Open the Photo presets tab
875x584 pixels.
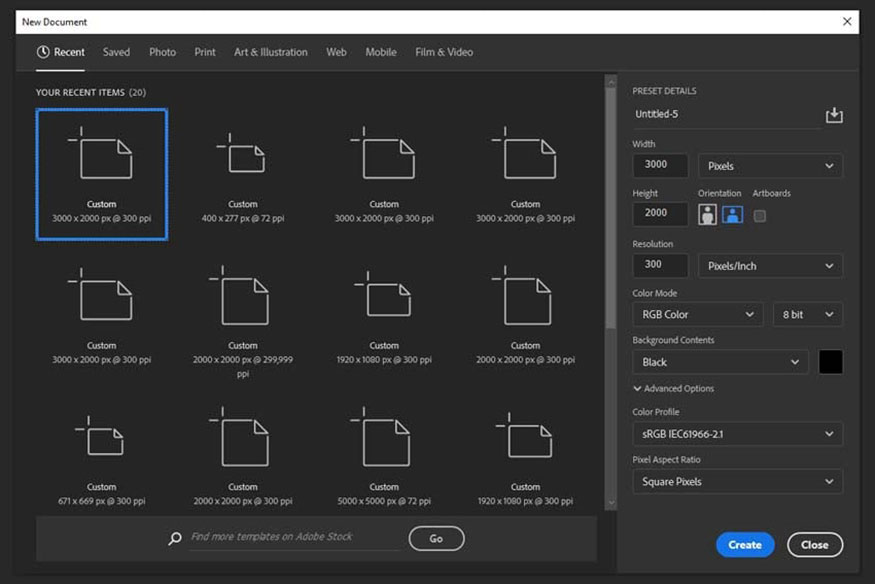pyautogui.click(x=162, y=52)
